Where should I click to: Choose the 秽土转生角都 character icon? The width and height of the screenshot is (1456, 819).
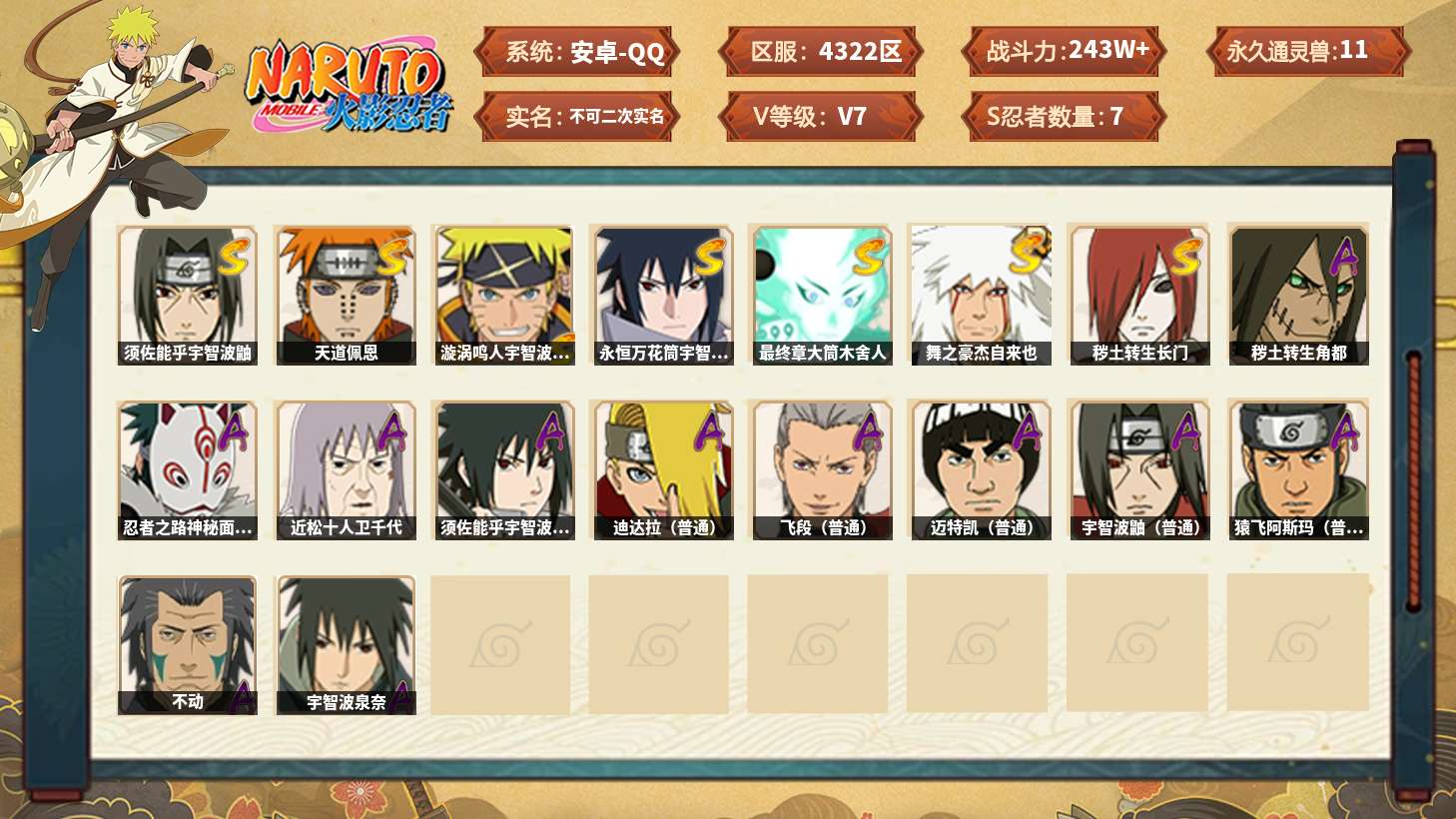click(x=1298, y=296)
